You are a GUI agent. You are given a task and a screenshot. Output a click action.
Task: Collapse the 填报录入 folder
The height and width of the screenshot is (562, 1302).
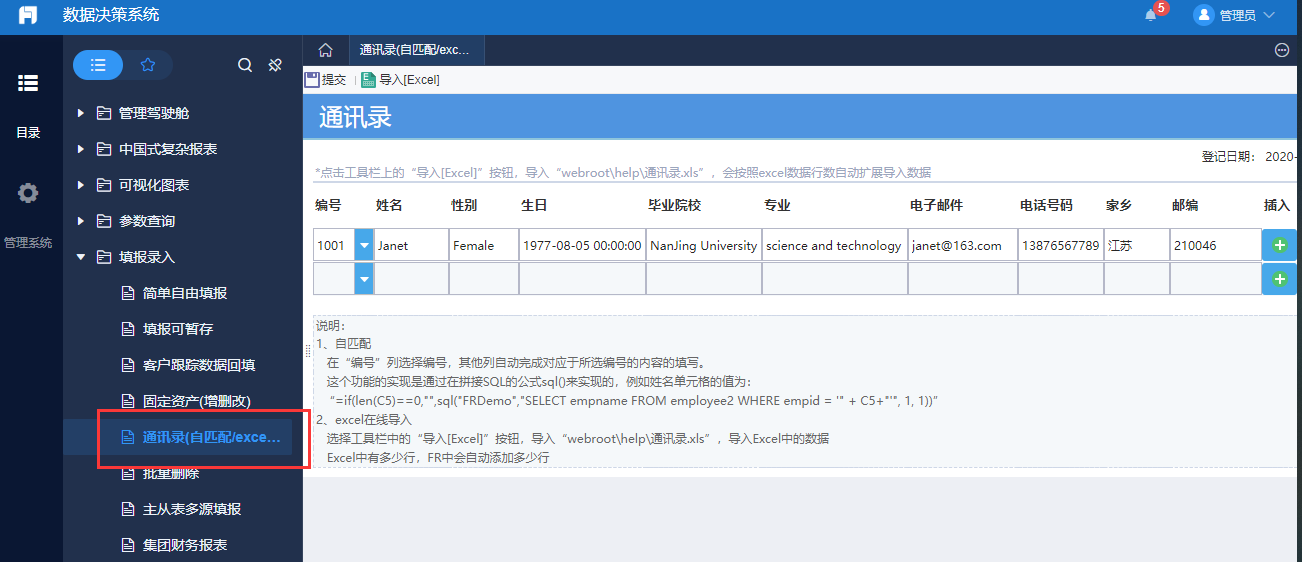(x=81, y=257)
